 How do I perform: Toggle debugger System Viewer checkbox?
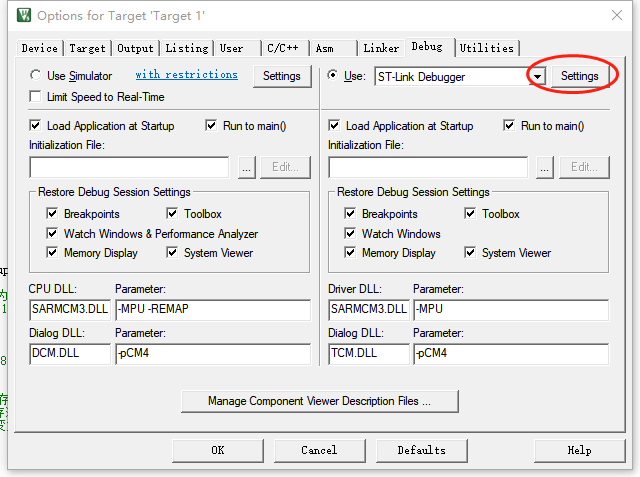[x=470, y=253]
